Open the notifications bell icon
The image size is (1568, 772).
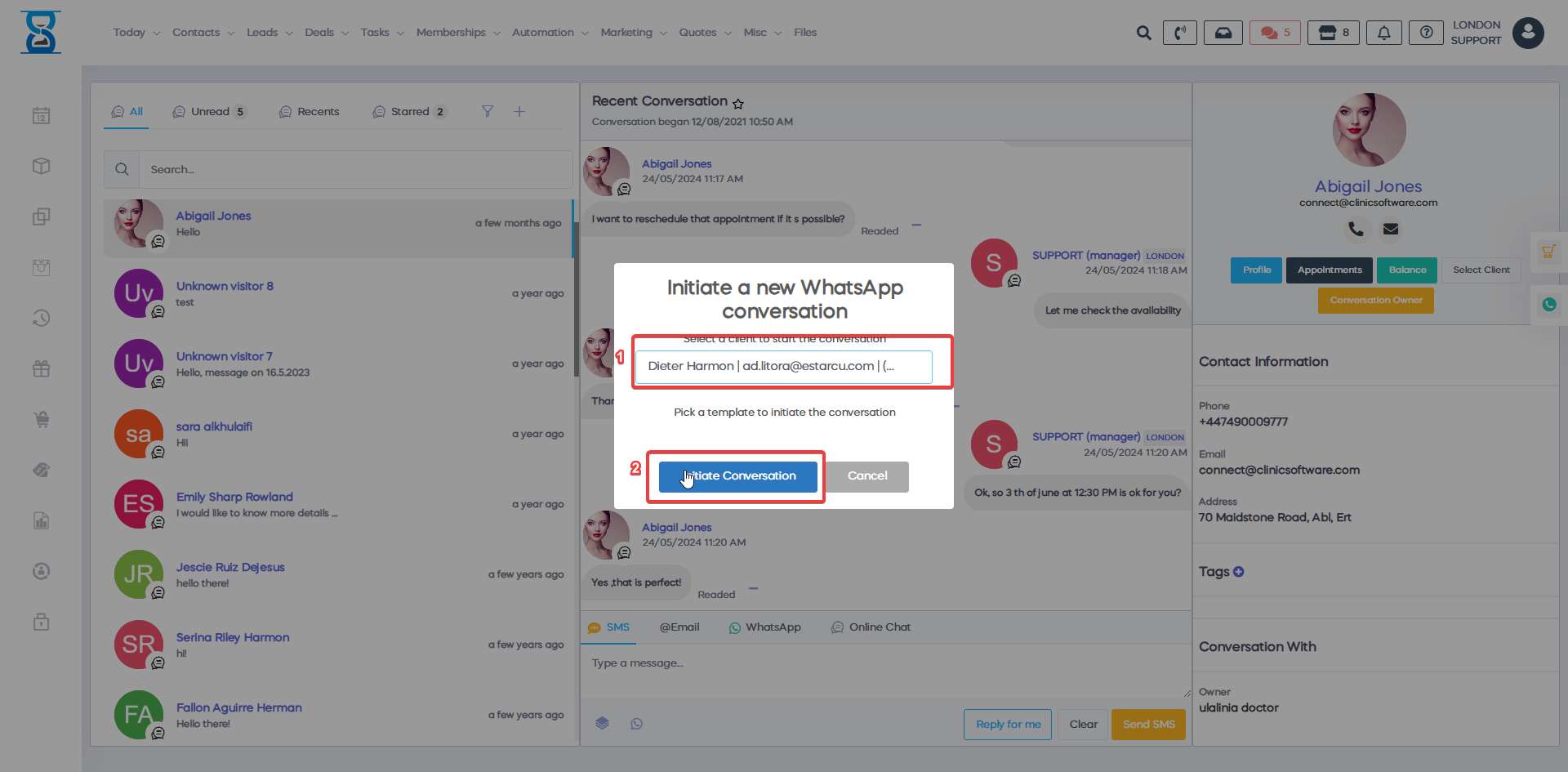(x=1383, y=33)
